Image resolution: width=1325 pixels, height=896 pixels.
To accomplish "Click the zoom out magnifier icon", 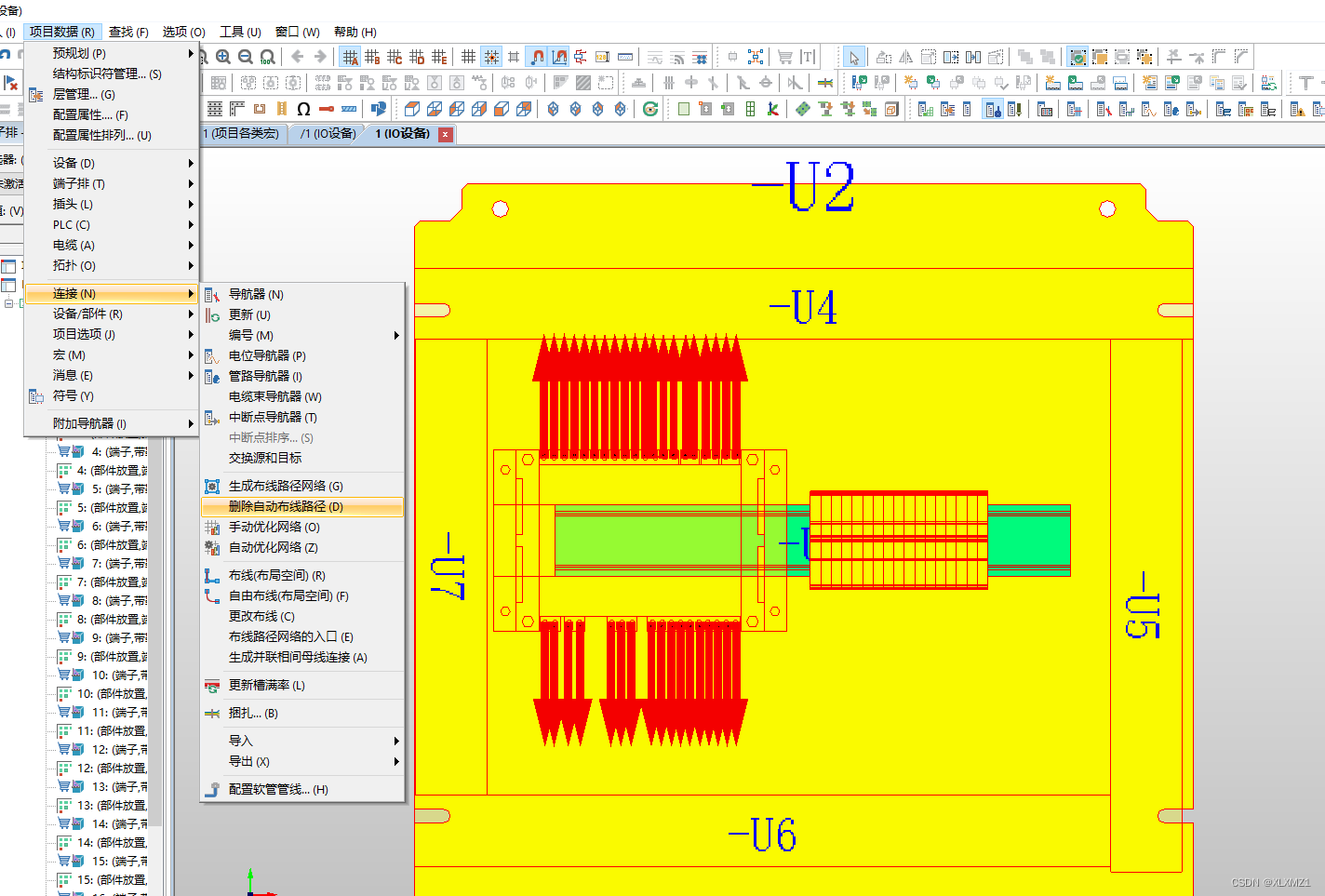I will click(246, 57).
